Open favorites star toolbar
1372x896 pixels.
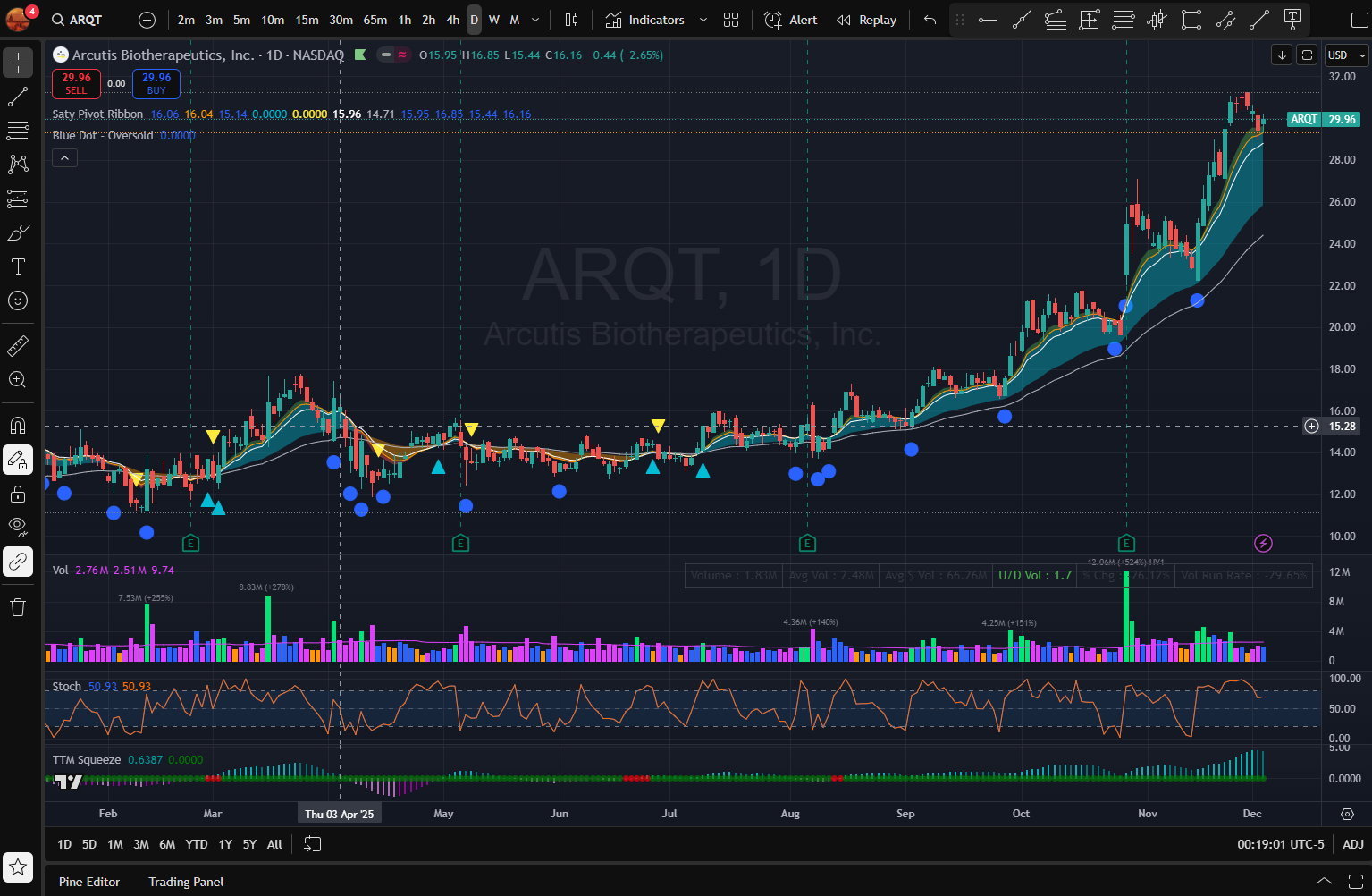pos(18,867)
